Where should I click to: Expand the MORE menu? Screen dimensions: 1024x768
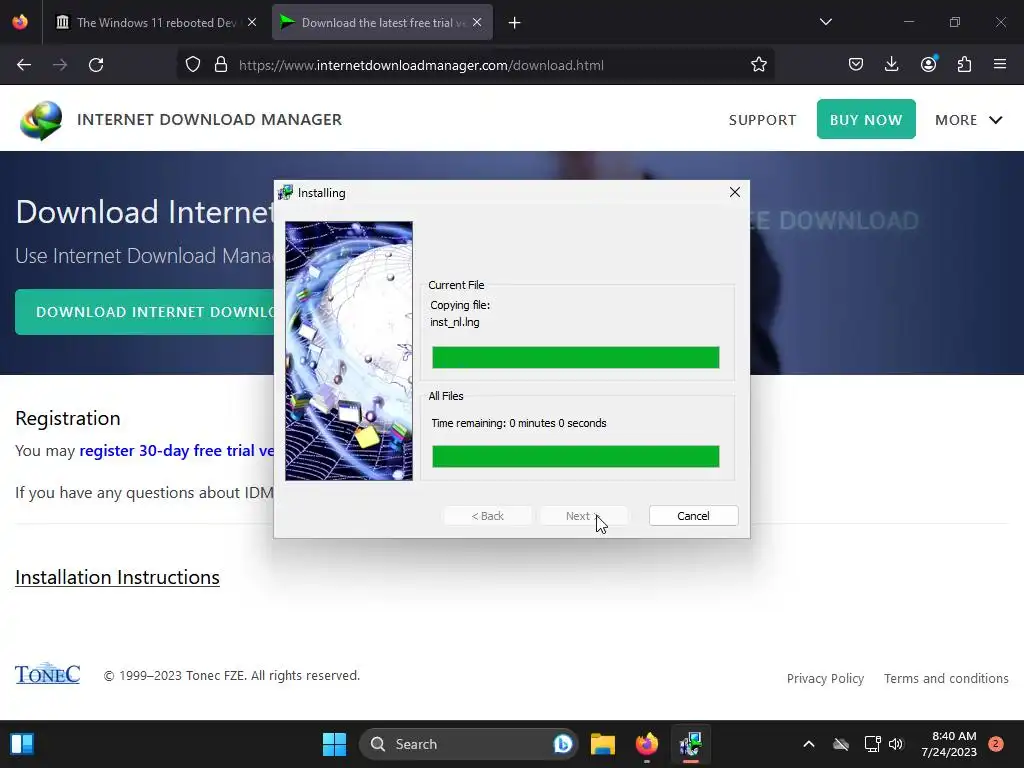click(968, 120)
